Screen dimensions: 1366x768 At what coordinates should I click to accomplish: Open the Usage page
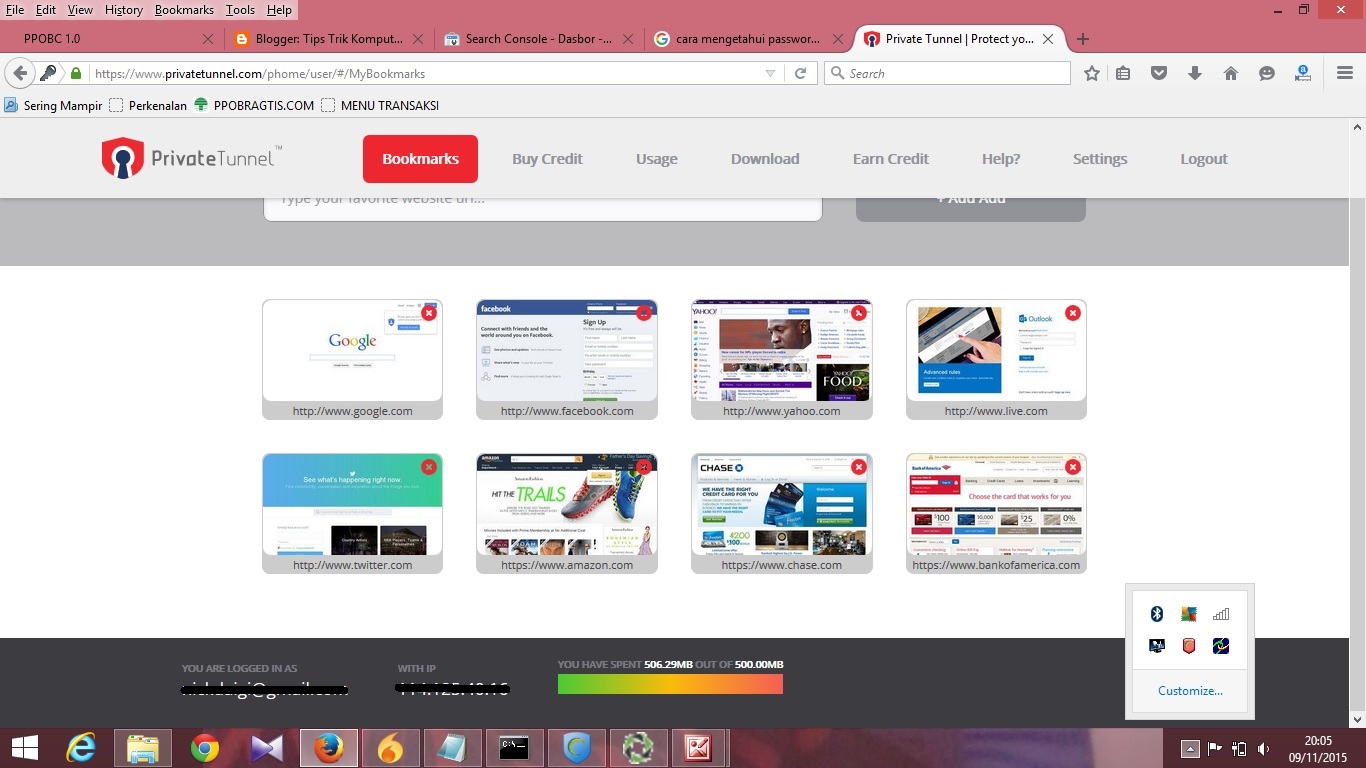657,159
